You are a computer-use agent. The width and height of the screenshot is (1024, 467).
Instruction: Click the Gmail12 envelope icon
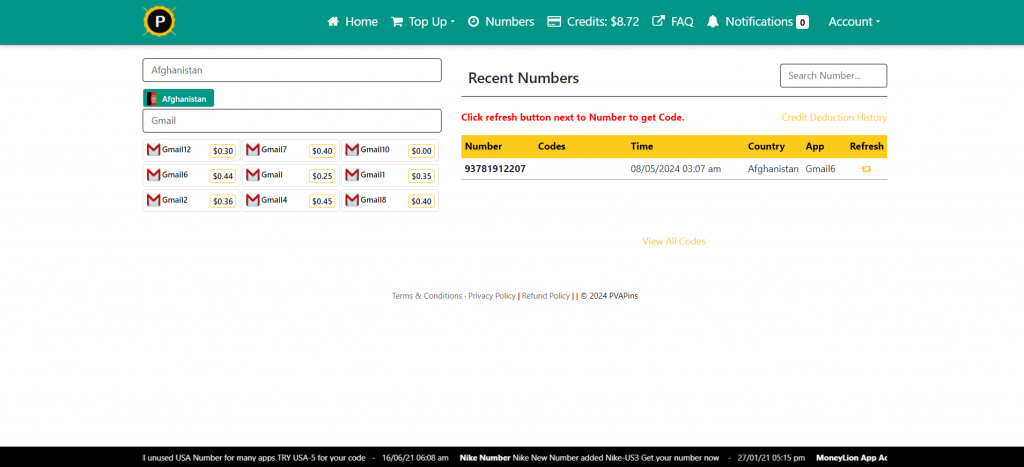(x=153, y=150)
